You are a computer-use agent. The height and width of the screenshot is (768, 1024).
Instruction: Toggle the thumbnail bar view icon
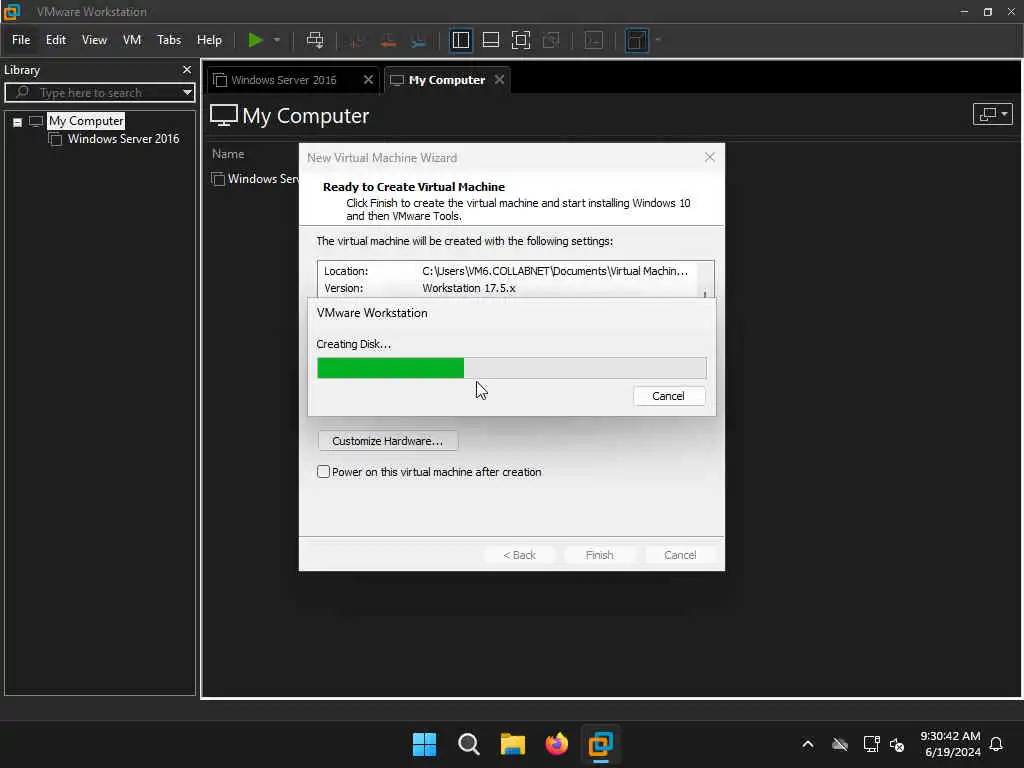(x=490, y=40)
